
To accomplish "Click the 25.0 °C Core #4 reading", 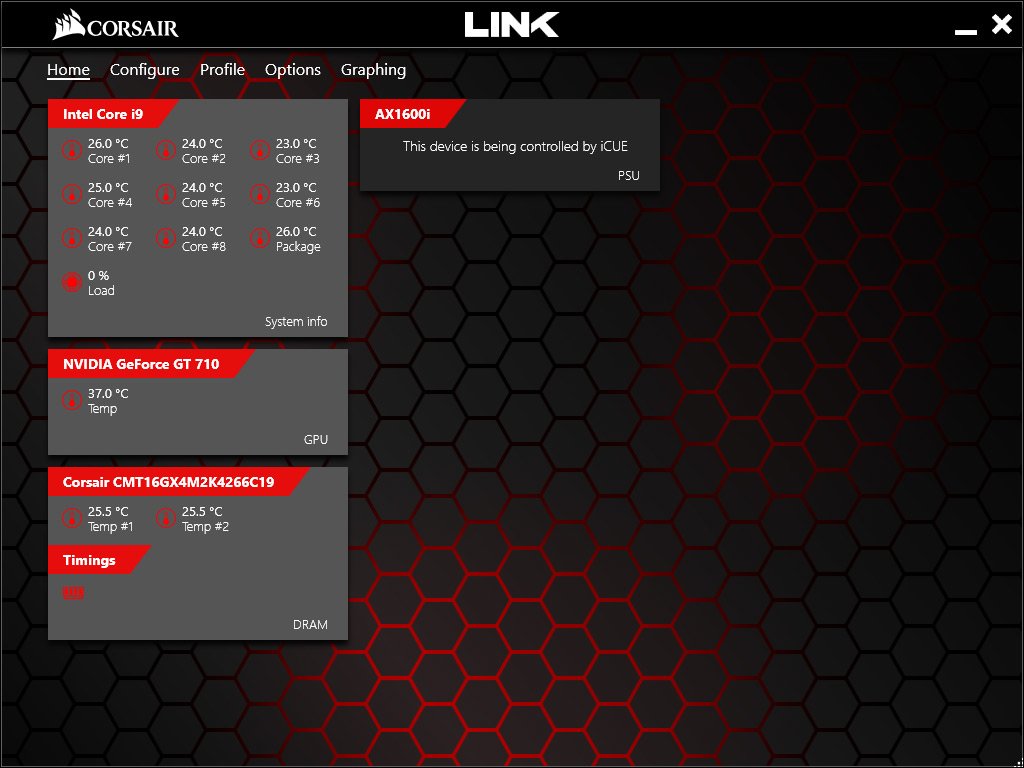I will tap(108, 187).
